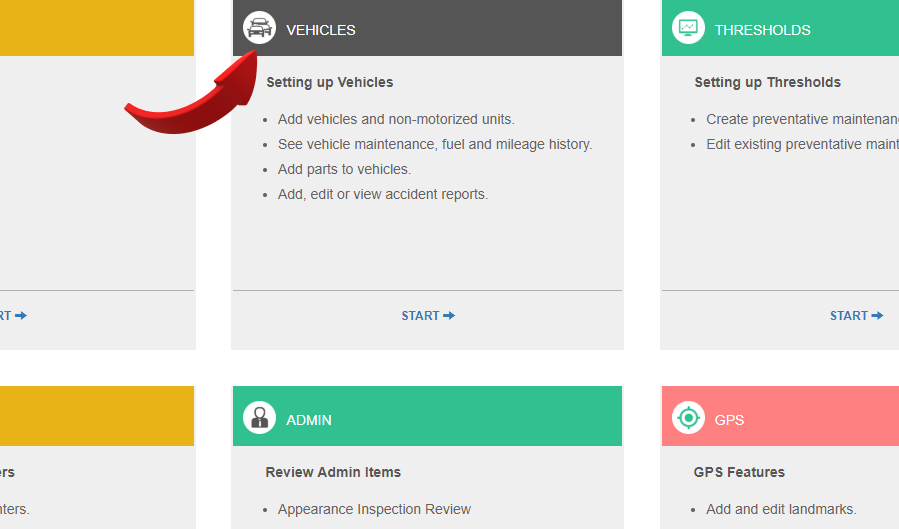Click 'Setting up Vehicles' heading
The image size is (899, 529).
[330, 83]
